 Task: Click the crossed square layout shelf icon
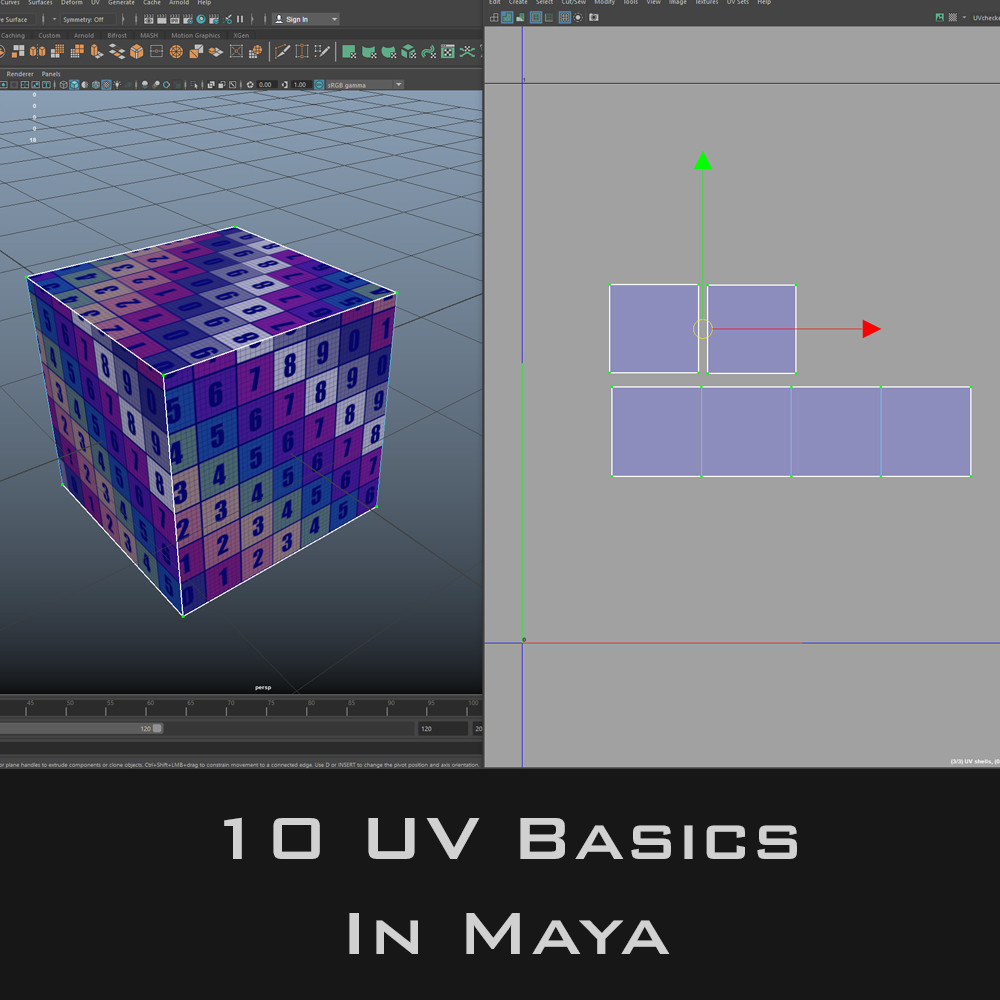point(237,51)
